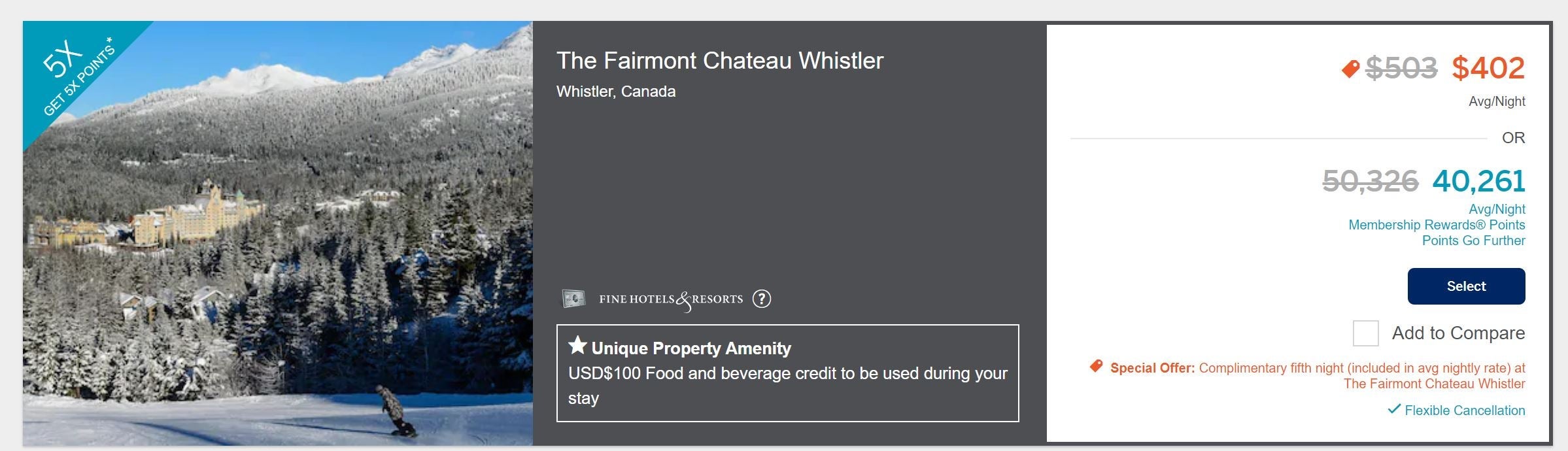Click the help question mark icon
This screenshot has height=451, width=1568.
coord(761,299)
